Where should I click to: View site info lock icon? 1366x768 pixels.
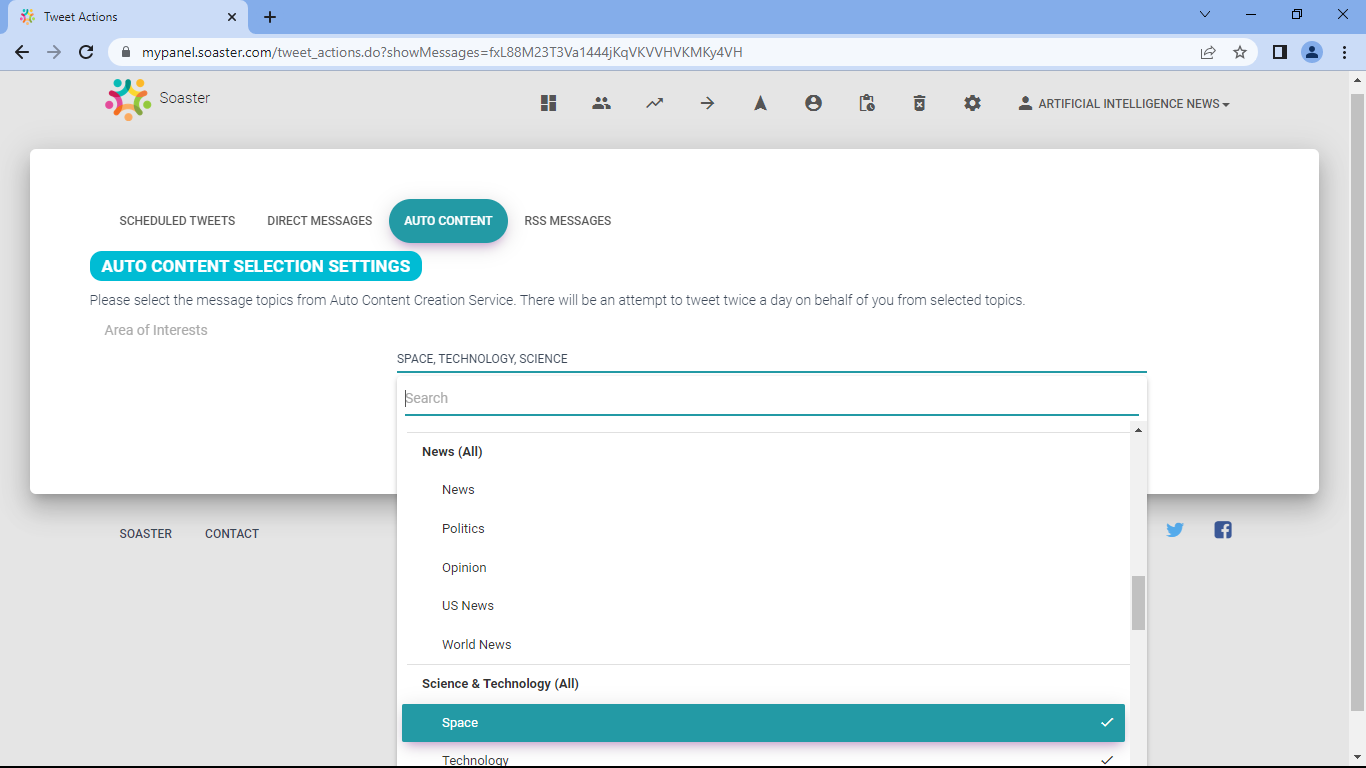pyautogui.click(x=126, y=52)
